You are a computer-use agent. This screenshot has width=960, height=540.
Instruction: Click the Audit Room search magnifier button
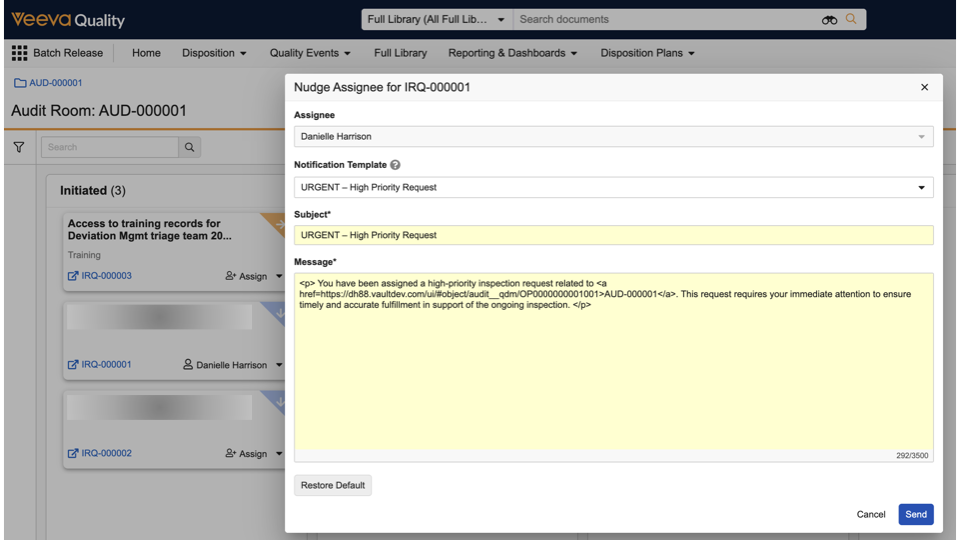[x=189, y=147]
